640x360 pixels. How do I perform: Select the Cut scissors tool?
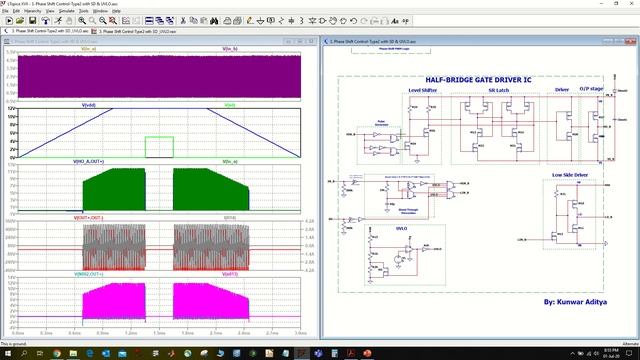[183, 21]
